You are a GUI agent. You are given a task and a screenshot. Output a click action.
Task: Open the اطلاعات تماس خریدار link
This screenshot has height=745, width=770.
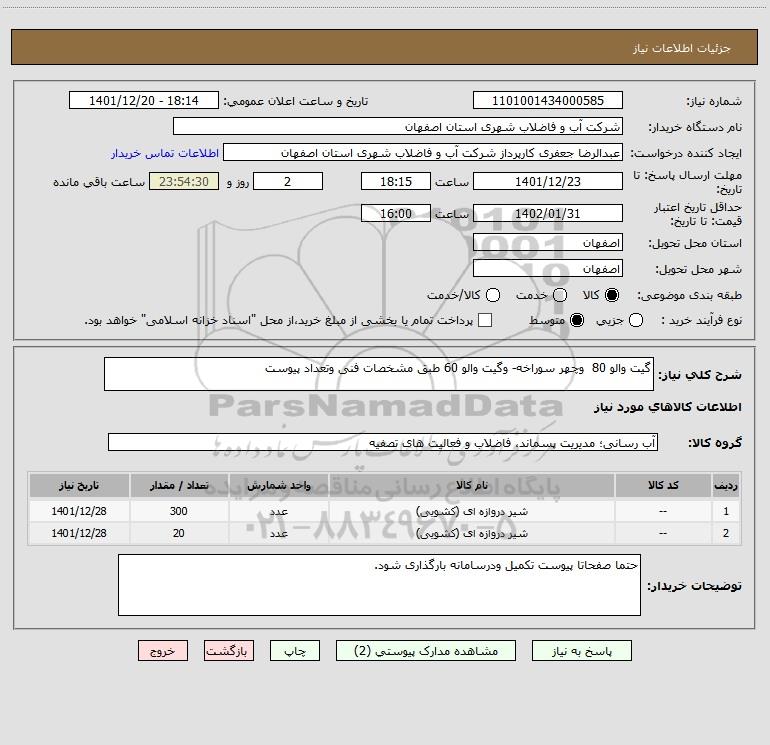165,153
